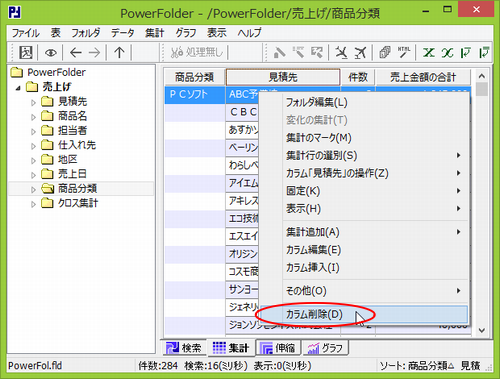Click the first green Excel icon
500x379 pixels.
(x=429, y=52)
